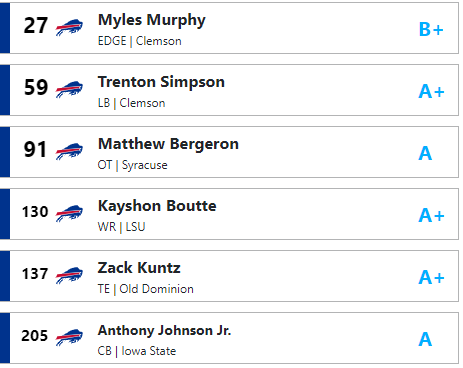Click the A+ grade for Zack Kuntz
463x368 pixels.
[x=431, y=277]
